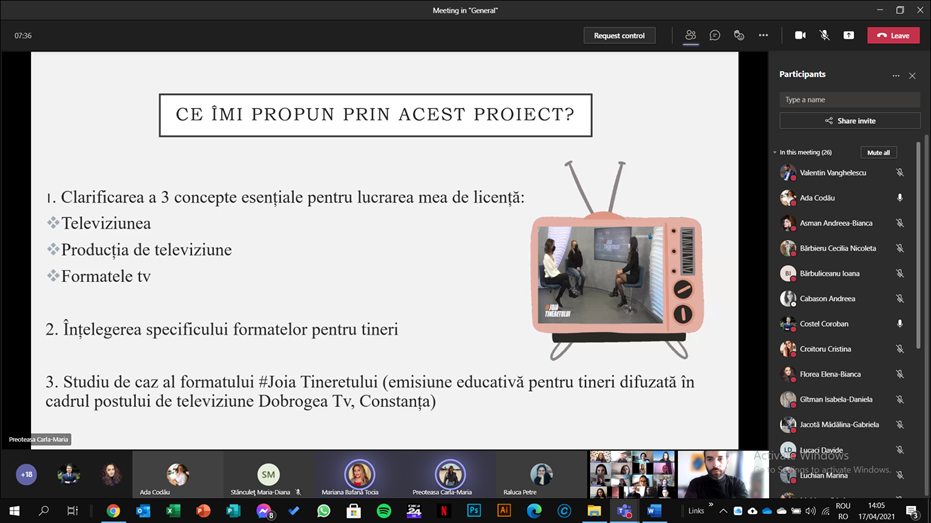
Task: Open more actions menu in meeting toolbar
Action: click(x=763, y=35)
